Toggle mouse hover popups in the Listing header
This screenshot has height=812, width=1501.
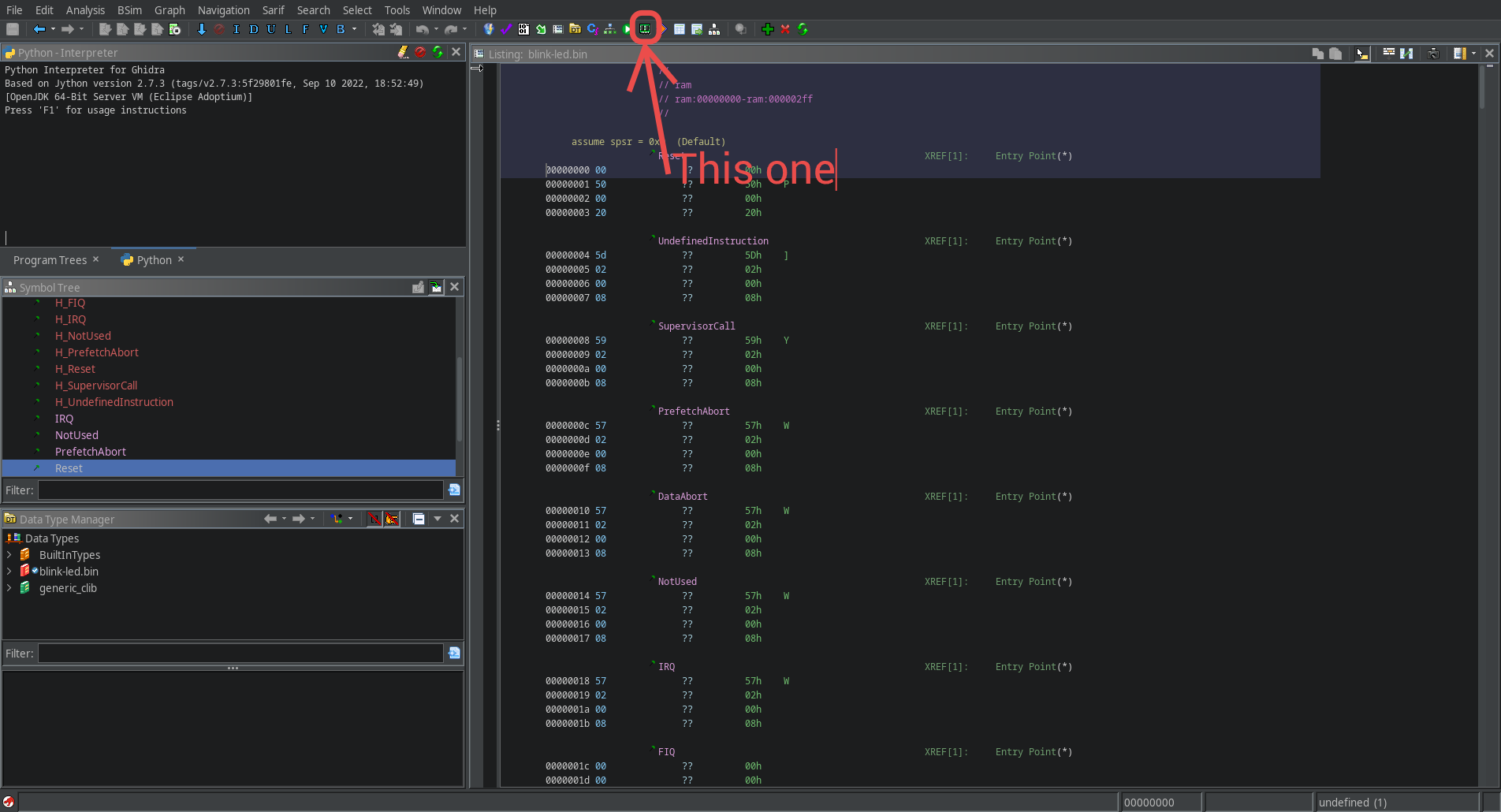tap(1361, 54)
